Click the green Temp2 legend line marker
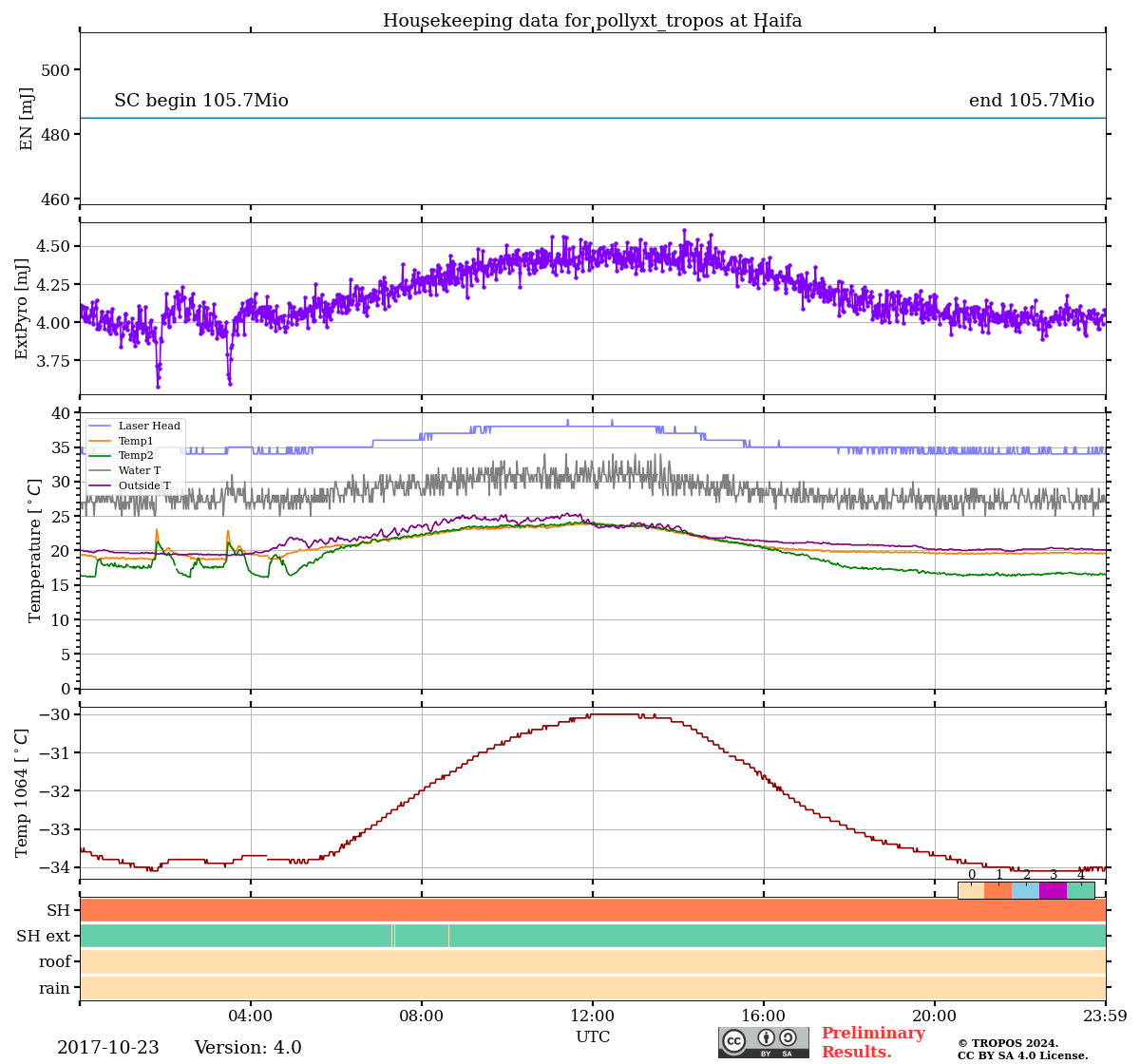The height and width of the screenshot is (1064, 1140). pyautogui.click(x=100, y=456)
